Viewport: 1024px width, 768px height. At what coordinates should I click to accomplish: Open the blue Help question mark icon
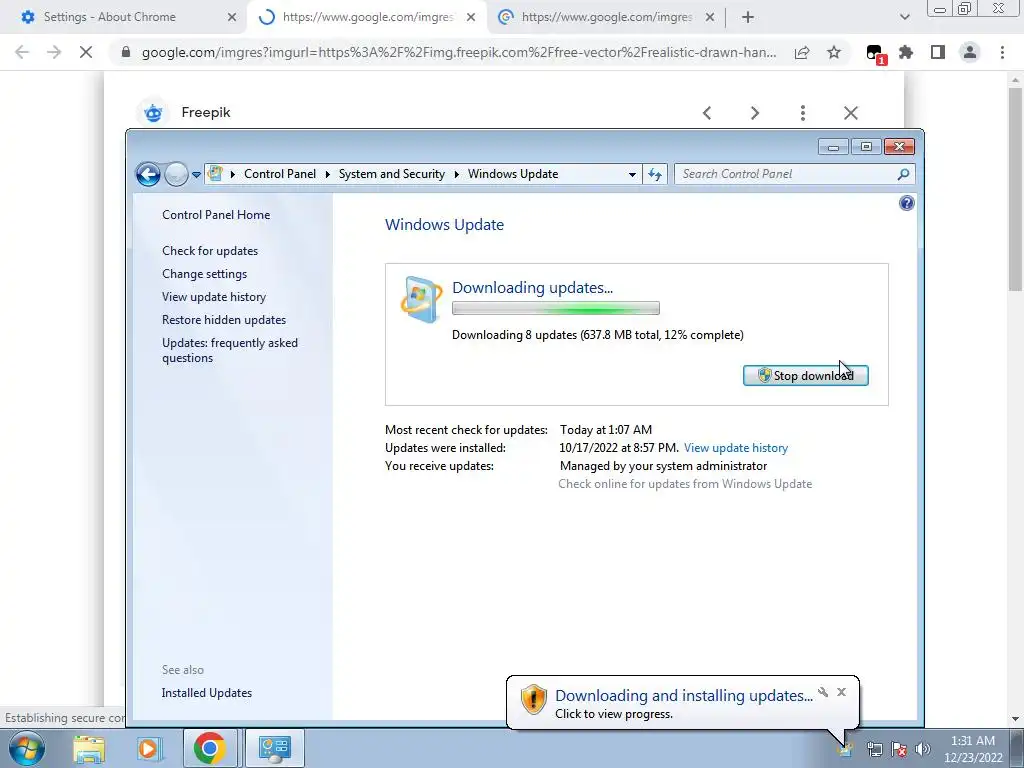(906, 203)
